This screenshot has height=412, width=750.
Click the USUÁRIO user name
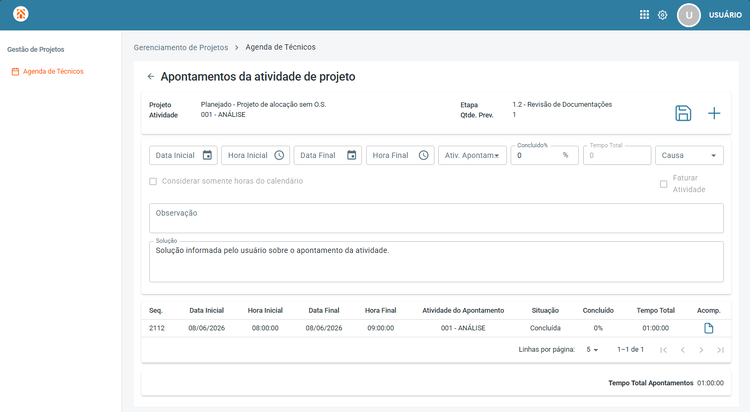[725, 15]
